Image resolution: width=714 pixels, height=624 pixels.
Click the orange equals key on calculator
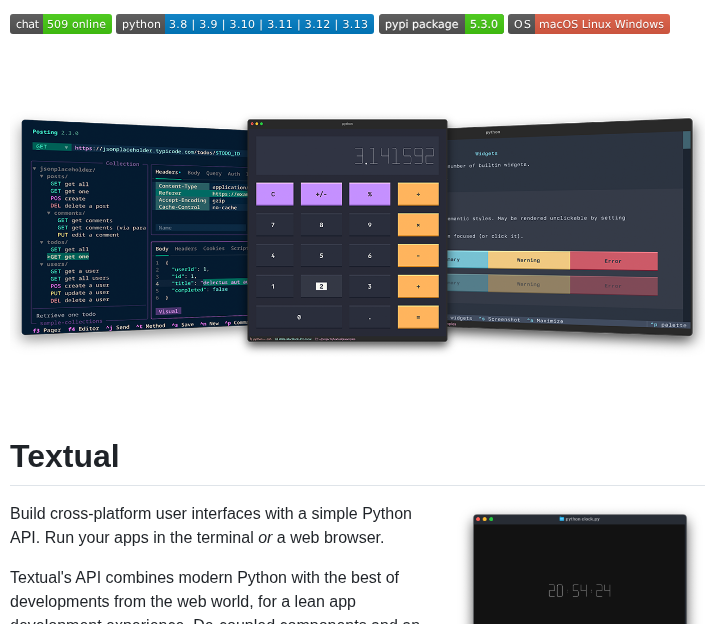[x=418, y=317]
